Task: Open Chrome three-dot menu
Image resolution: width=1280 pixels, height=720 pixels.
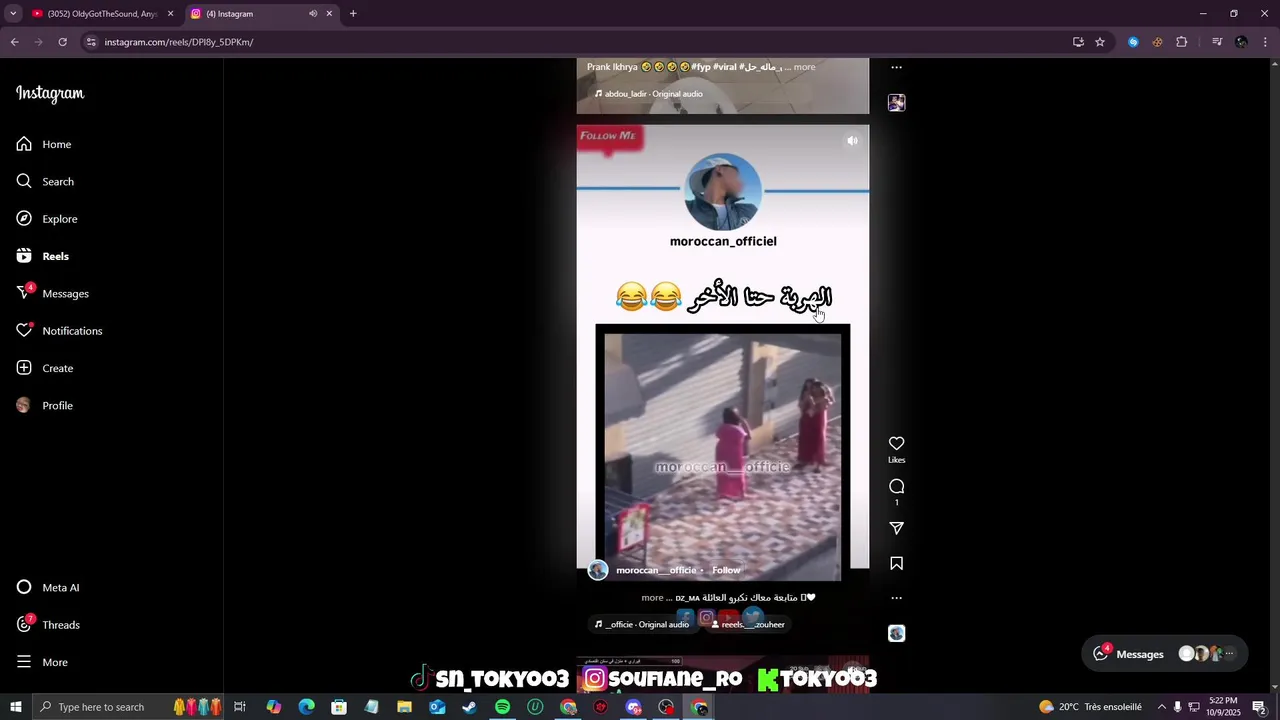Action: (x=1266, y=42)
